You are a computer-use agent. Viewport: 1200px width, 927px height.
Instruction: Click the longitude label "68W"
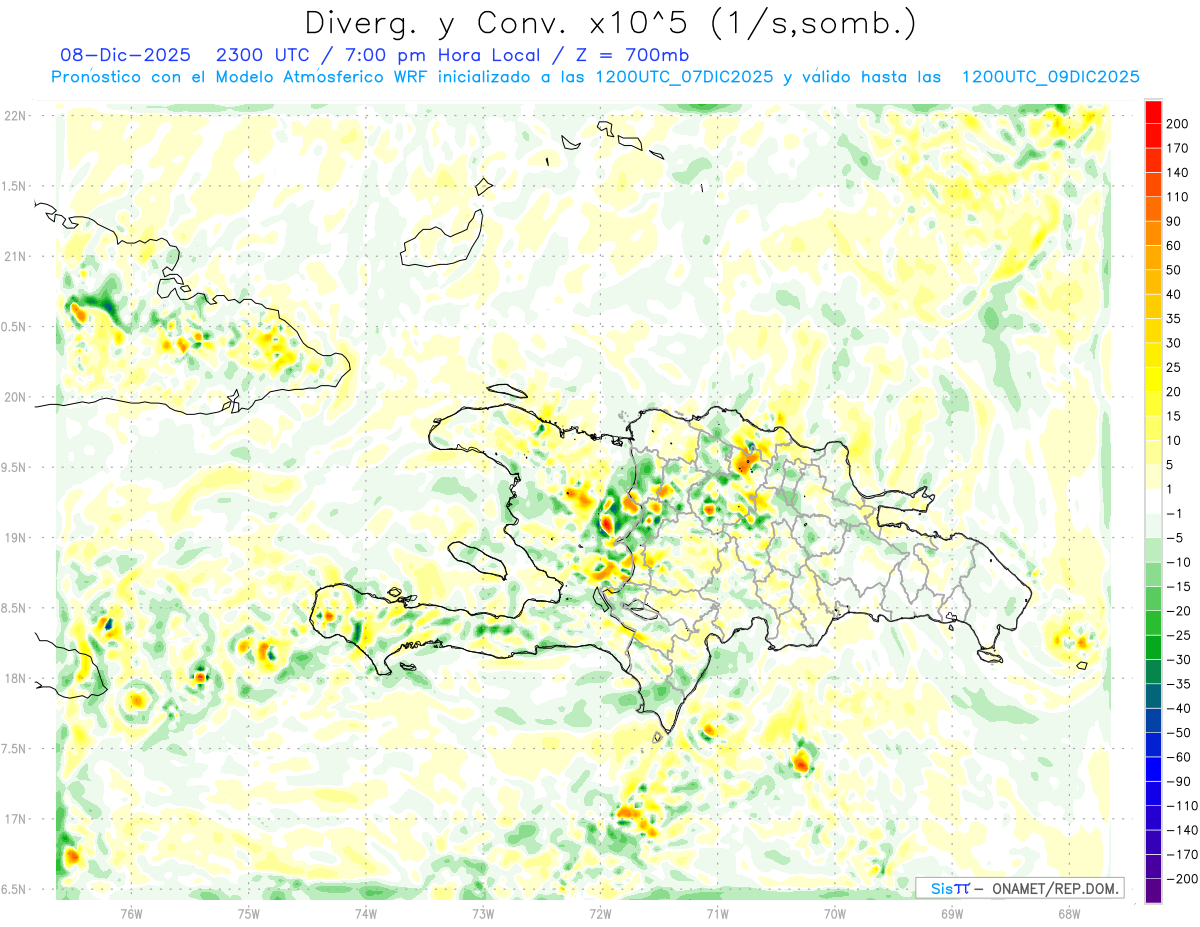coord(1068,913)
